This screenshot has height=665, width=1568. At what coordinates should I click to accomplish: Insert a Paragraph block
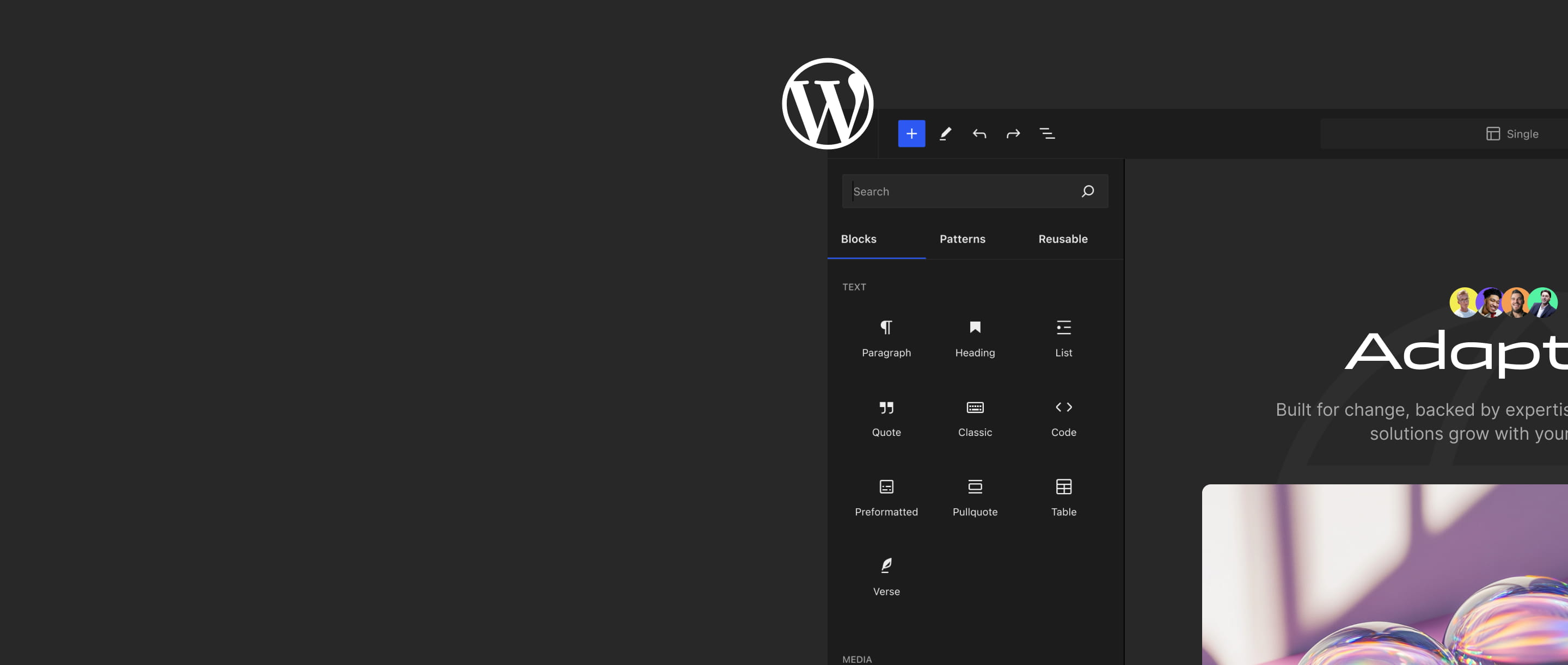coord(886,338)
